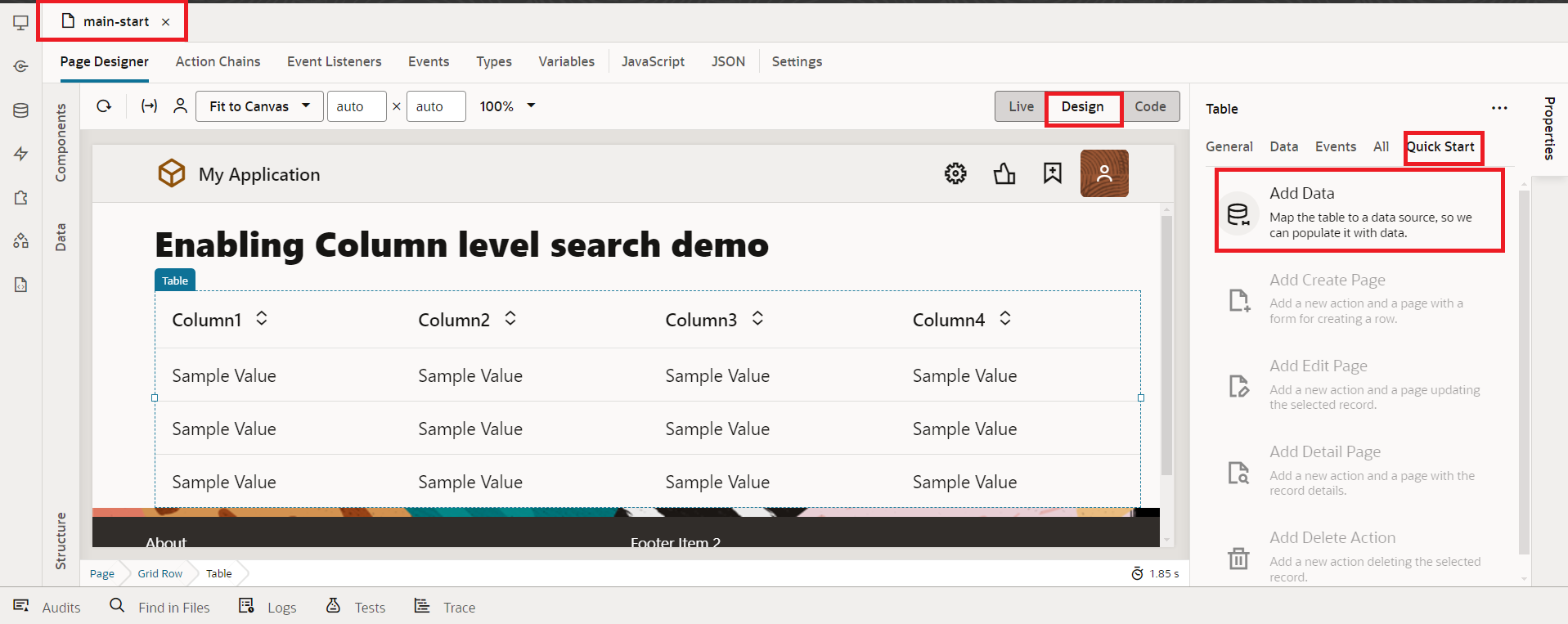Click the bookmark icon in app header
This screenshot has width=1568, height=624.
(1052, 173)
